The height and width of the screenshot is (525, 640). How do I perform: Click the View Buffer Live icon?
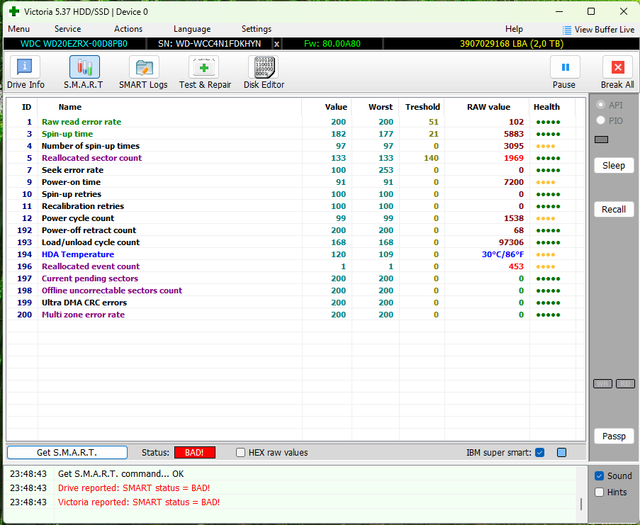pos(567,30)
